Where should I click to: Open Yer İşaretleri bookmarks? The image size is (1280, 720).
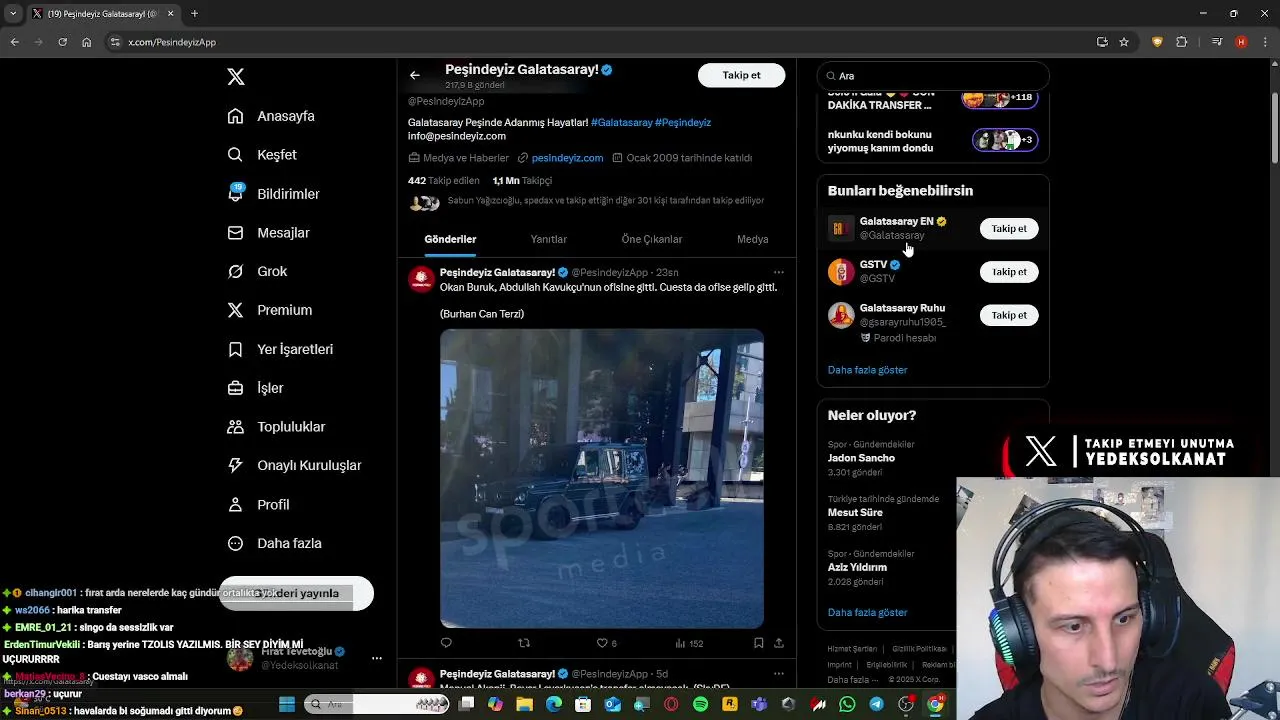pyautogui.click(x=280, y=349)
